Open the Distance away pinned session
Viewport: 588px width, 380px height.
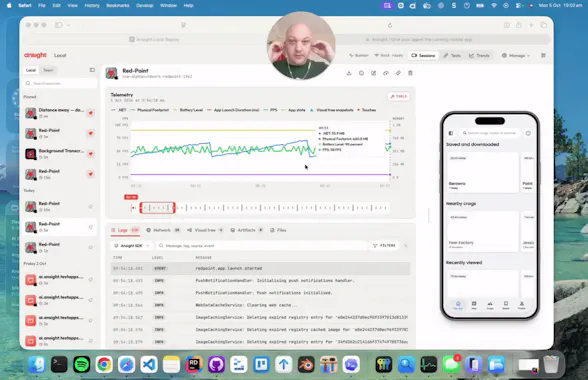point(60,113)
